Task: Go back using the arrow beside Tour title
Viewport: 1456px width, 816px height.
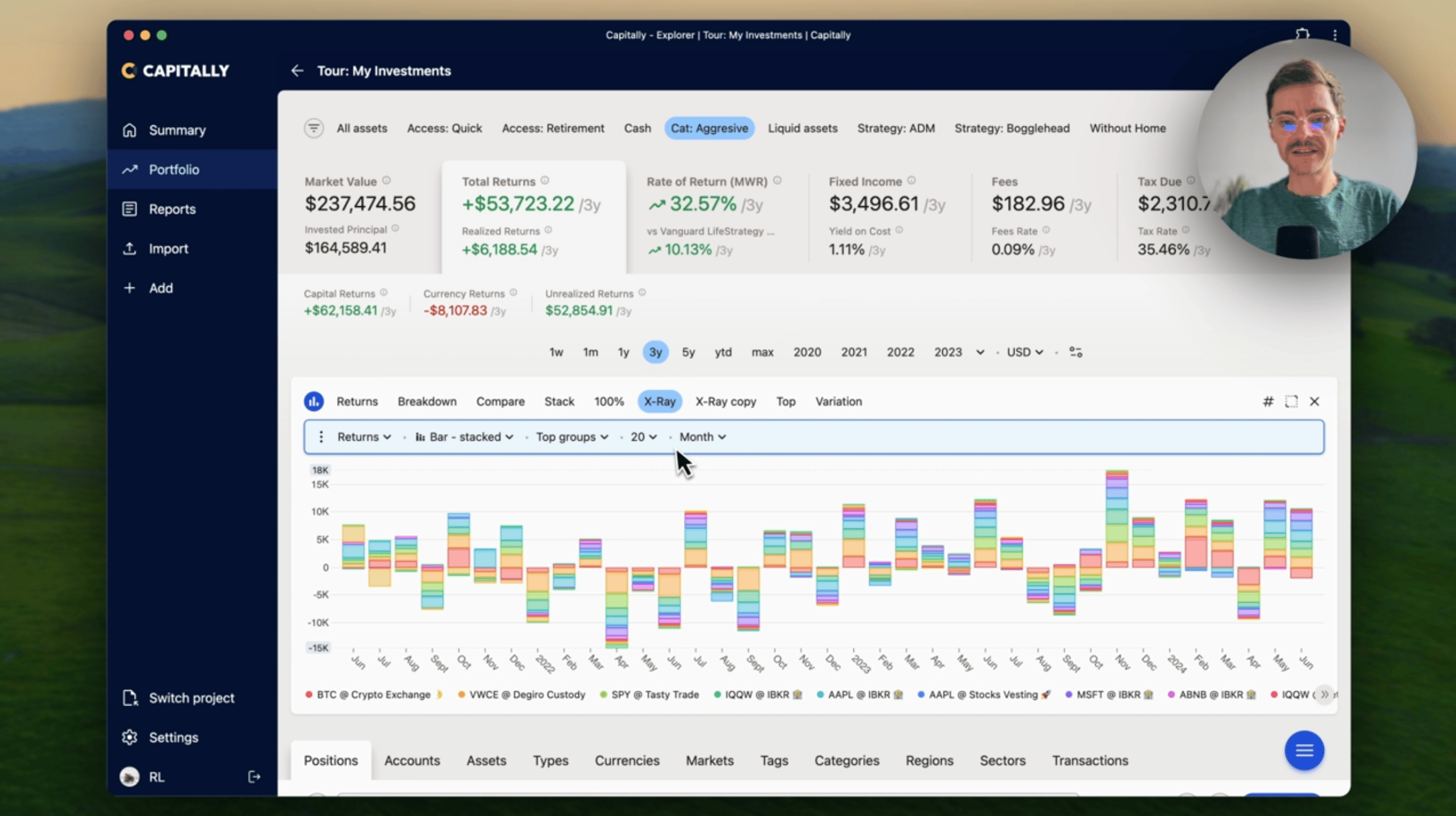Action: tap(297, 70)
